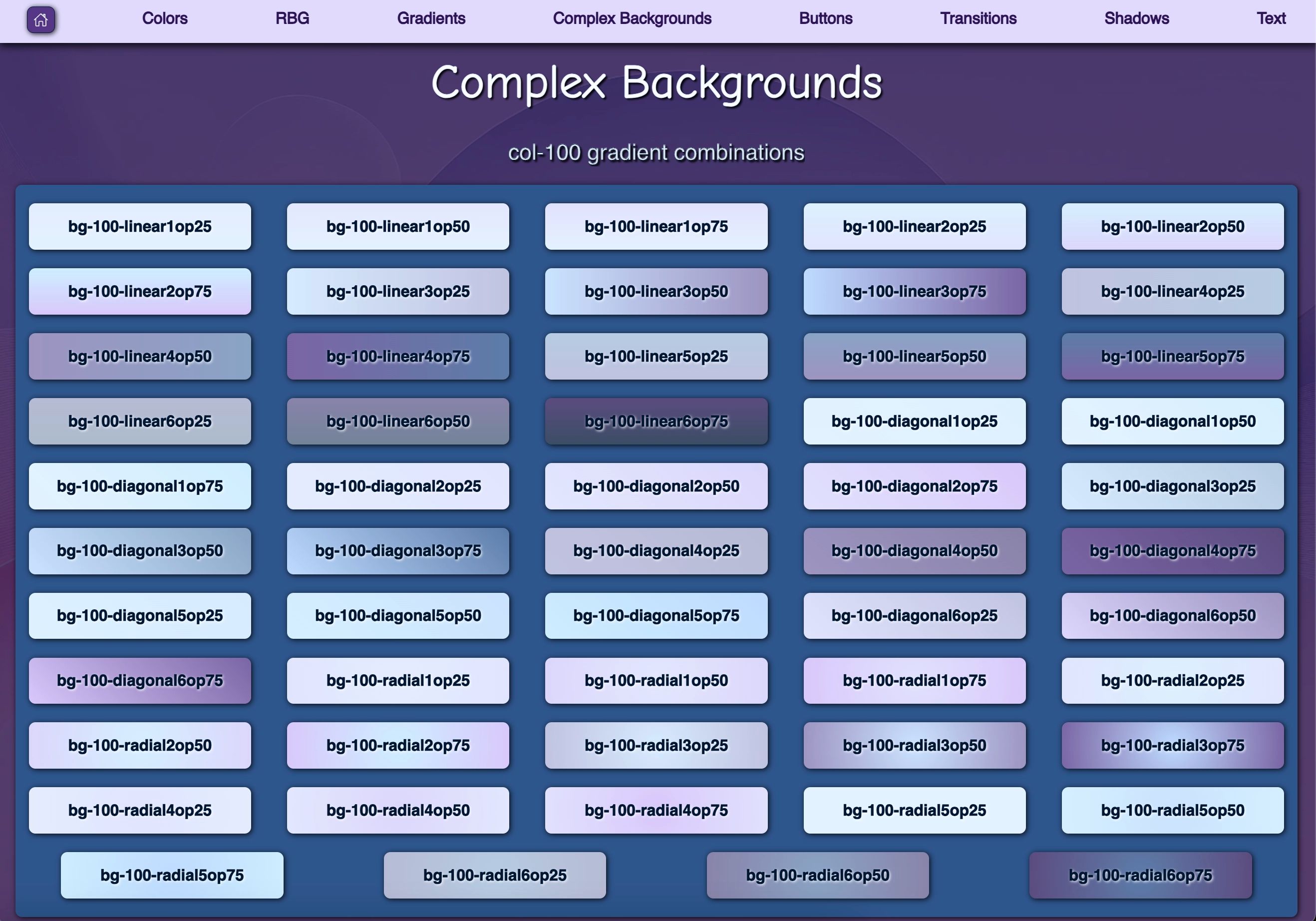Go to the Transitions section
The image size is (1316, 921).
[977, 18]
